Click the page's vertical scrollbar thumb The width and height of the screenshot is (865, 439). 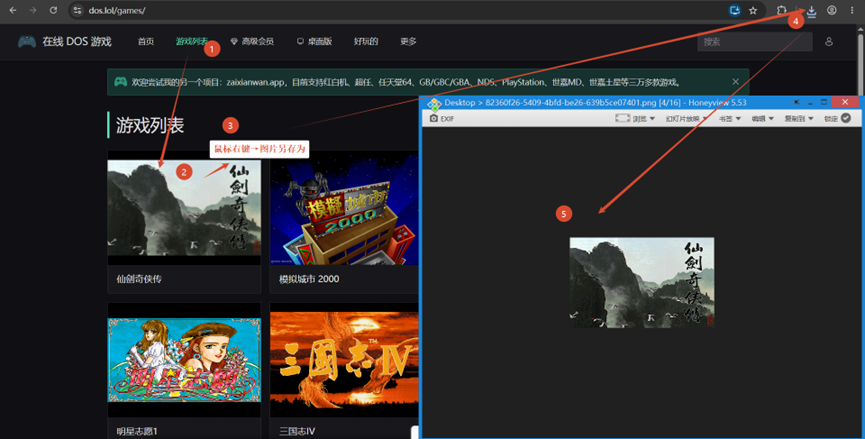pos(861,63)
